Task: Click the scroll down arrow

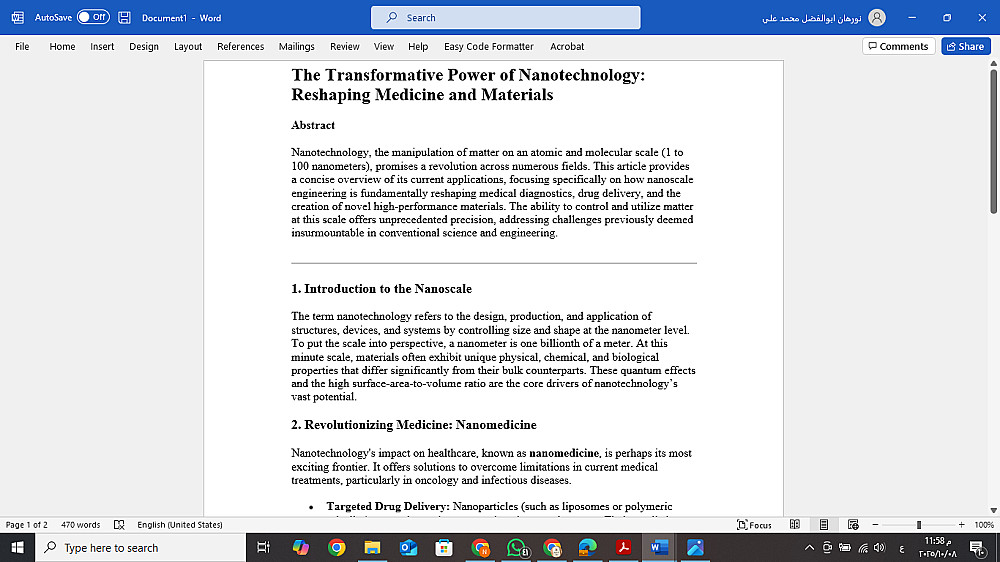Action: [994, 510]
